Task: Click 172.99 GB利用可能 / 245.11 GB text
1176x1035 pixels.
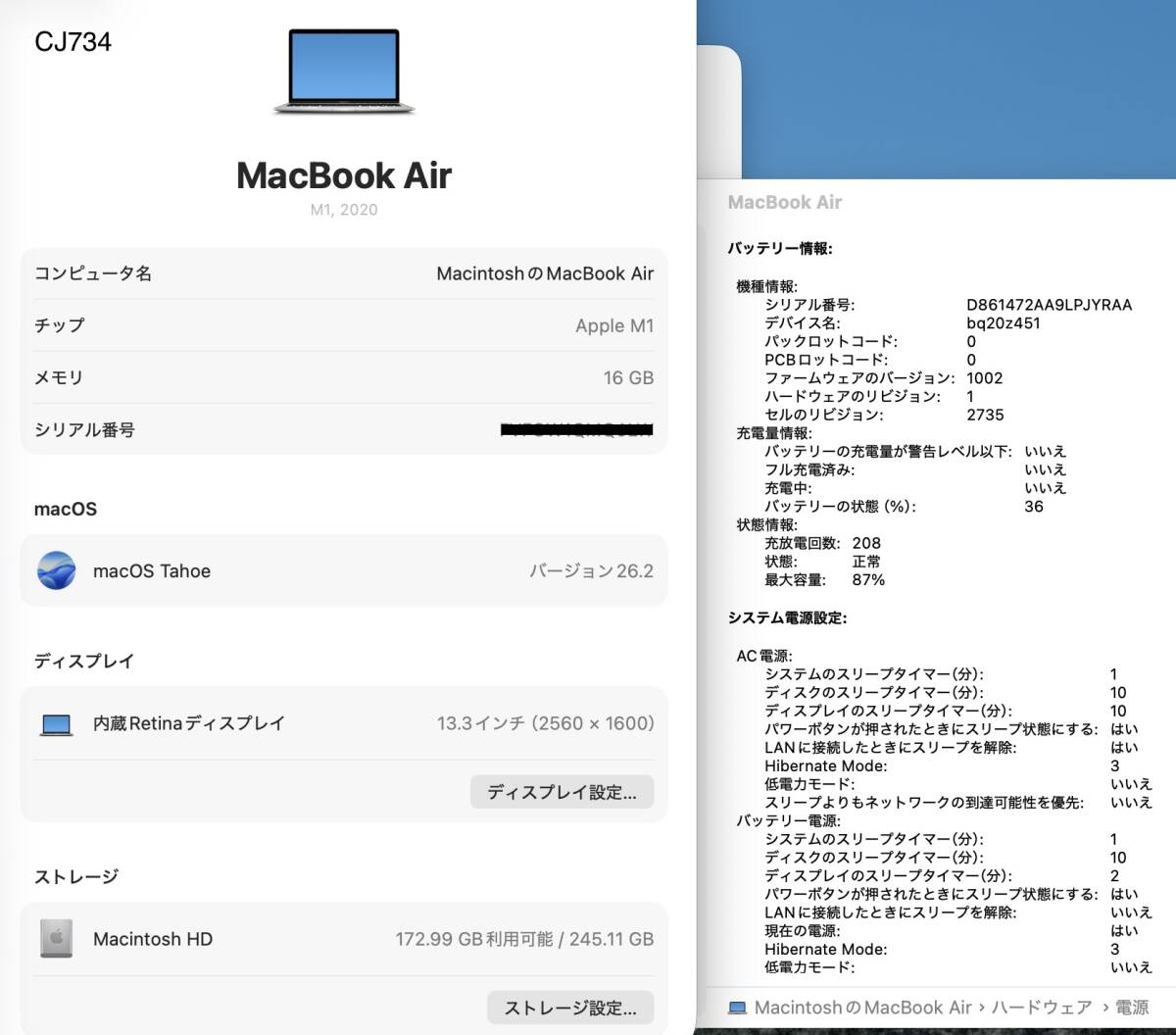Action: tap(524, 939)
